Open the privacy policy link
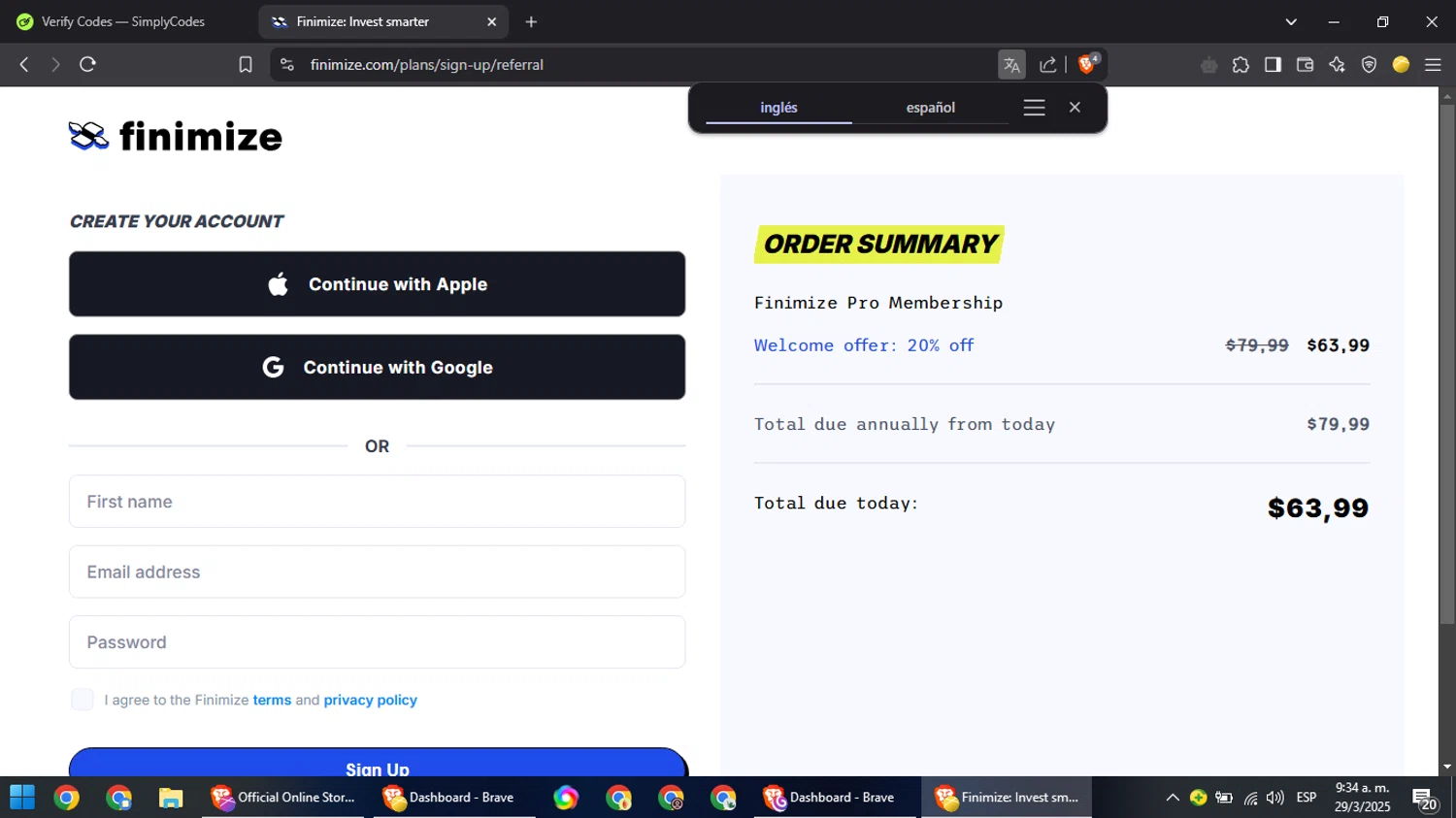The height and width of the screenshot is (818, 1456). tap(370, 700)
